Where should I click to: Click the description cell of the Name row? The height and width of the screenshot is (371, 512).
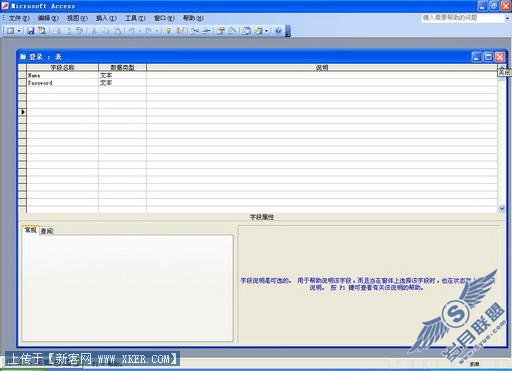click(x=322, y=75)
